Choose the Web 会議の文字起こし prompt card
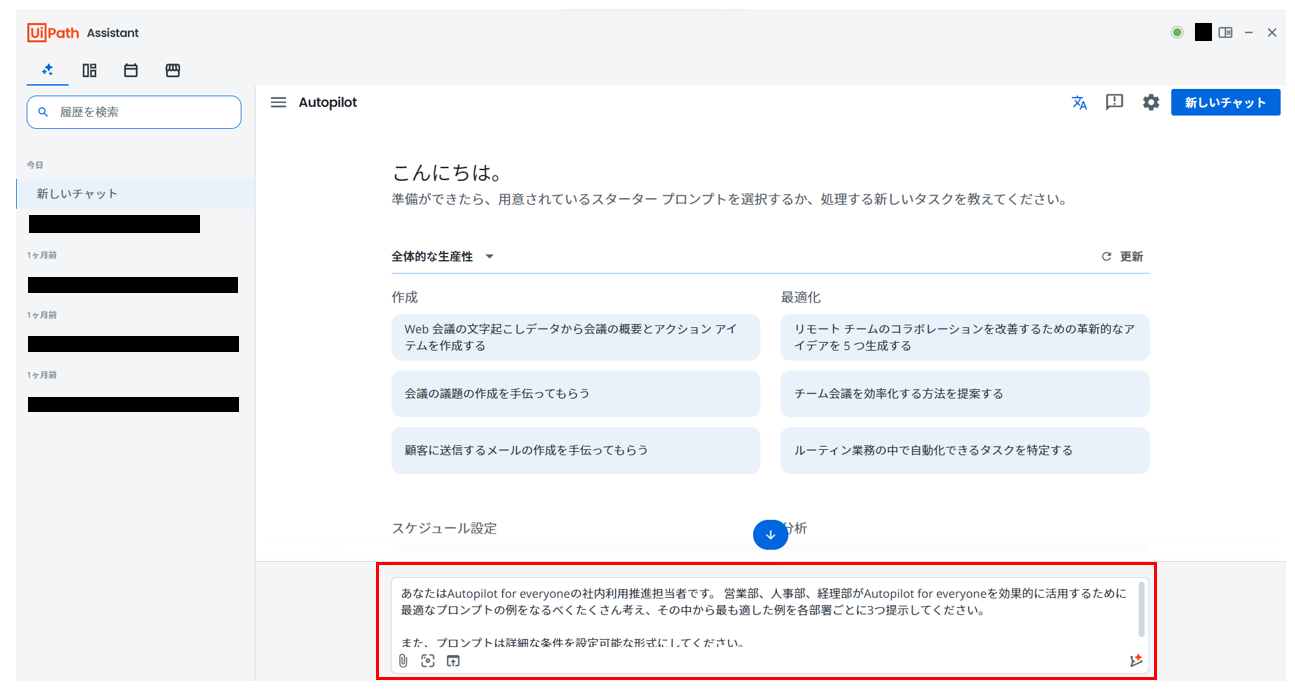The height and width of the screenshot is (691, 1295). pyautogui.click(x=575, y=337)
